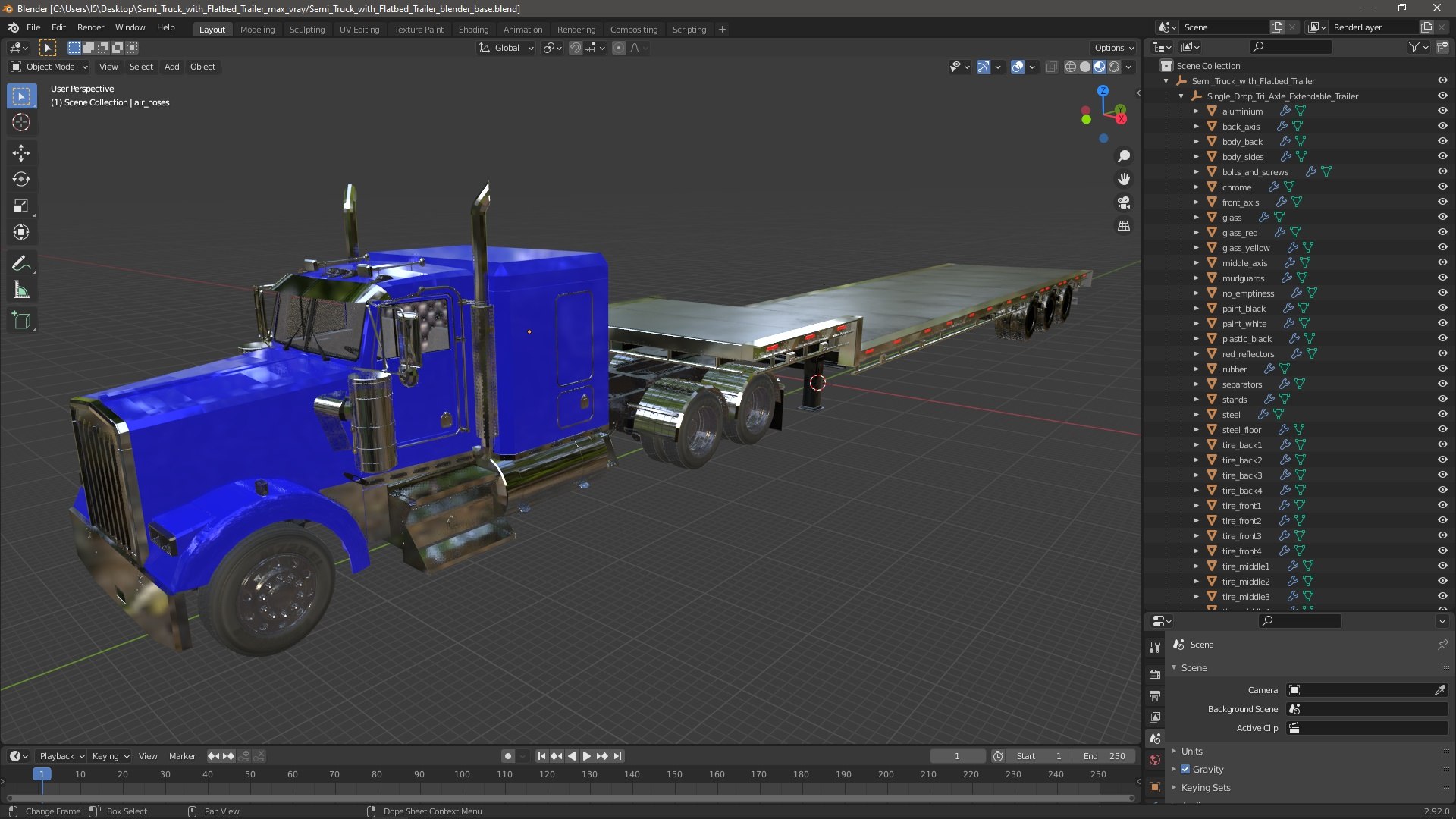
Task: Hide the glass_red object
Action: [1442, 233]
